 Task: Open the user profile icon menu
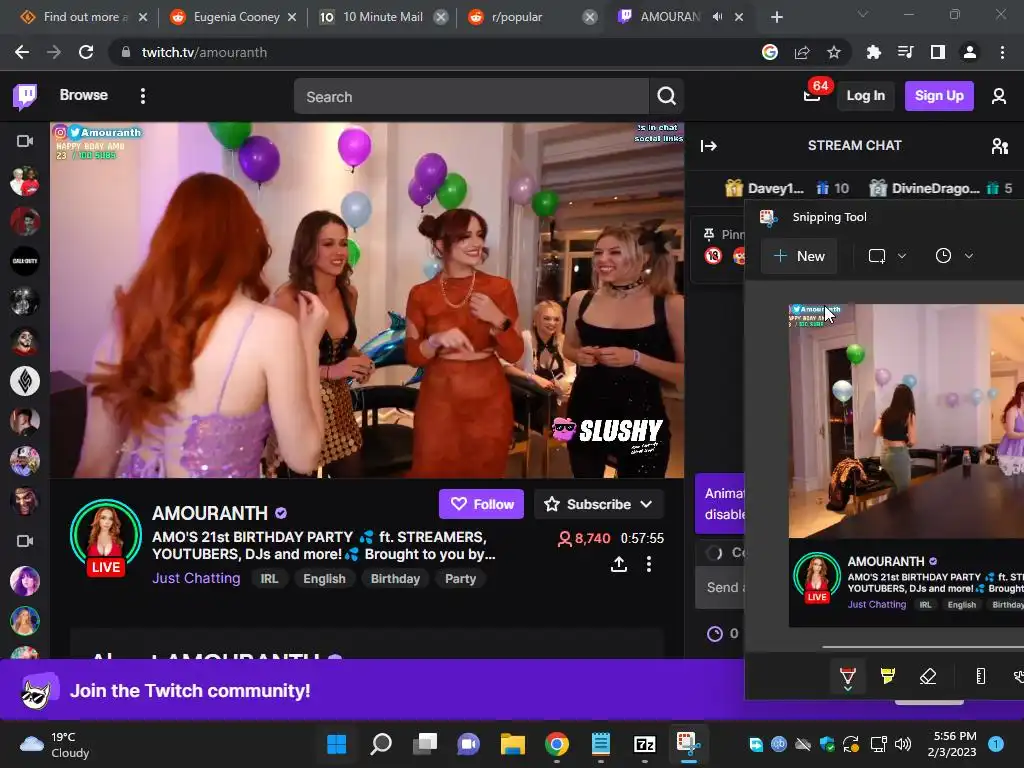999,97
